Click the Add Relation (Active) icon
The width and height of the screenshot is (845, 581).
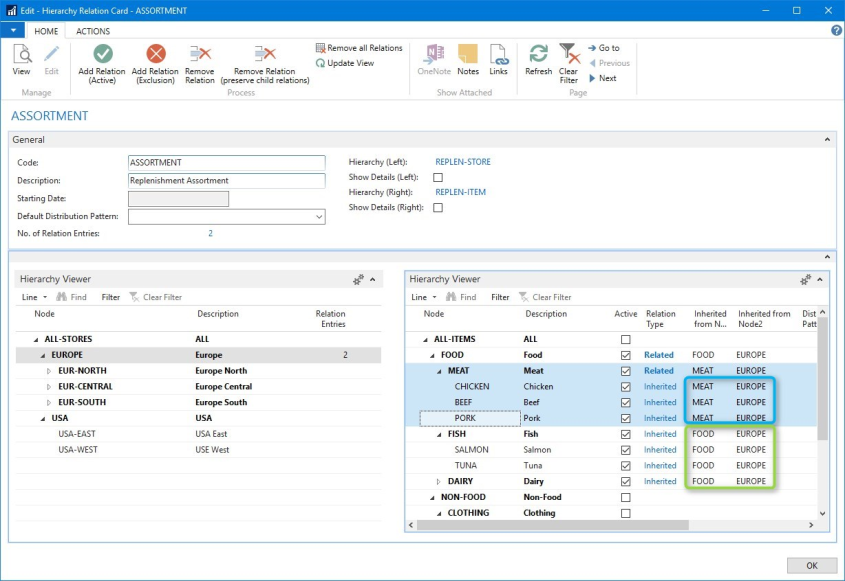pyautogui.click(x=103, y=55)
